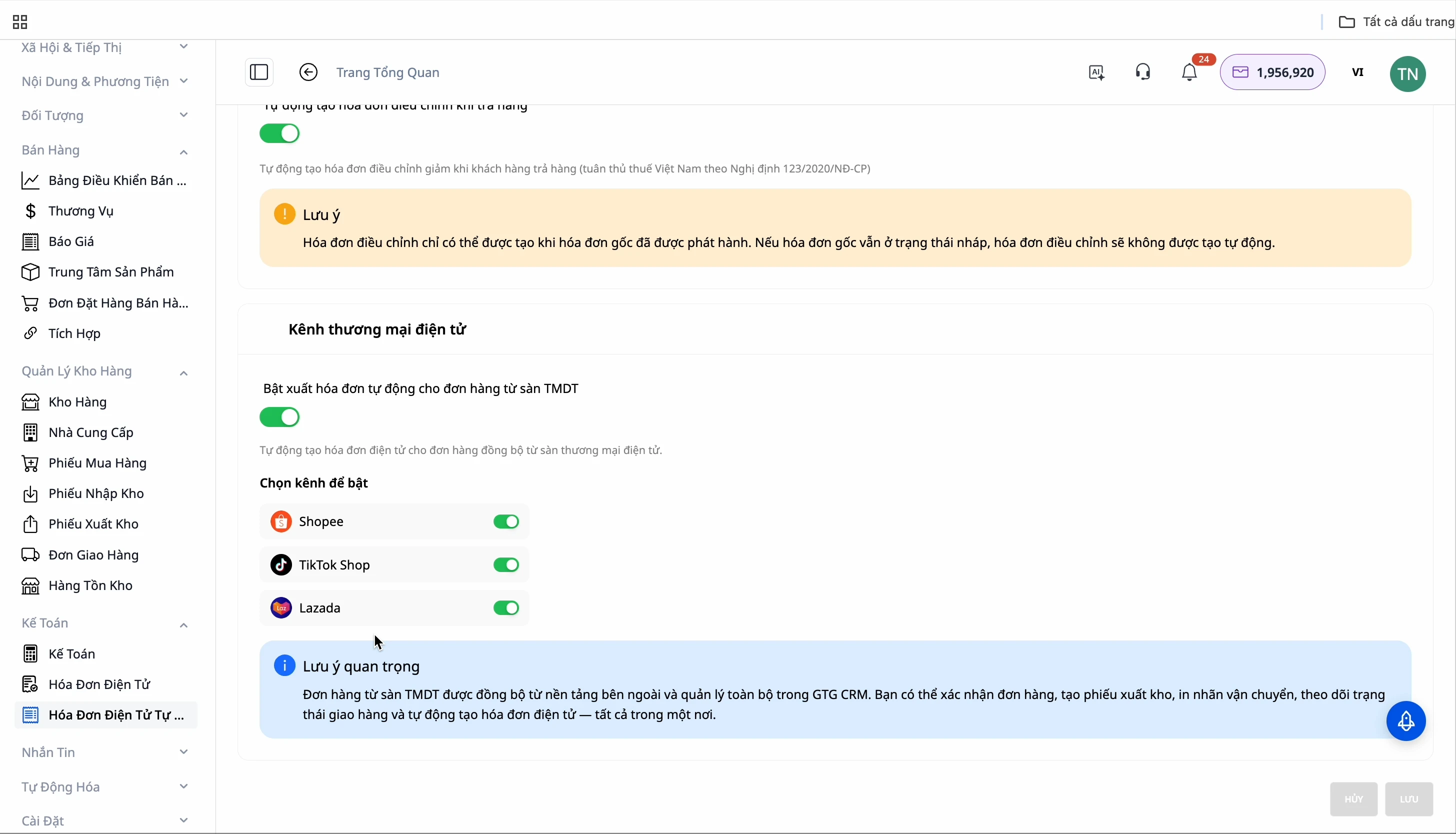Open the 1,956,920 credit balance
The image size is (1456, 834).
[x=1272, y=72]
